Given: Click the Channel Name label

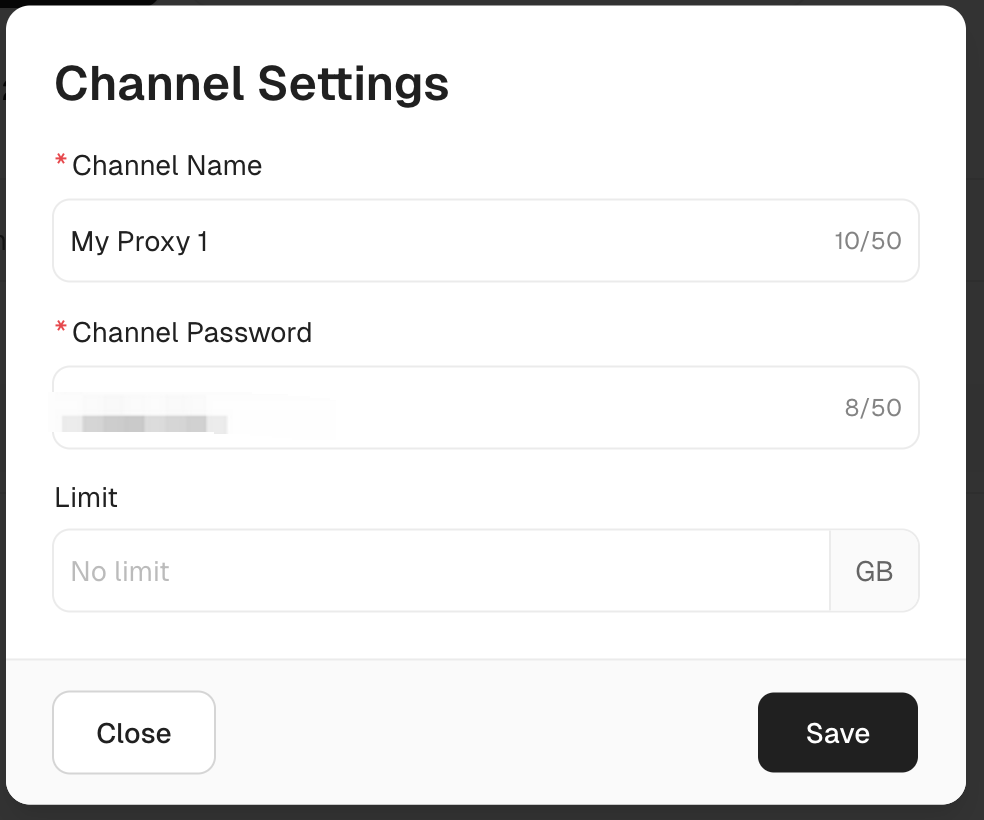Looking at the screenshot, I should pos(166,166).
